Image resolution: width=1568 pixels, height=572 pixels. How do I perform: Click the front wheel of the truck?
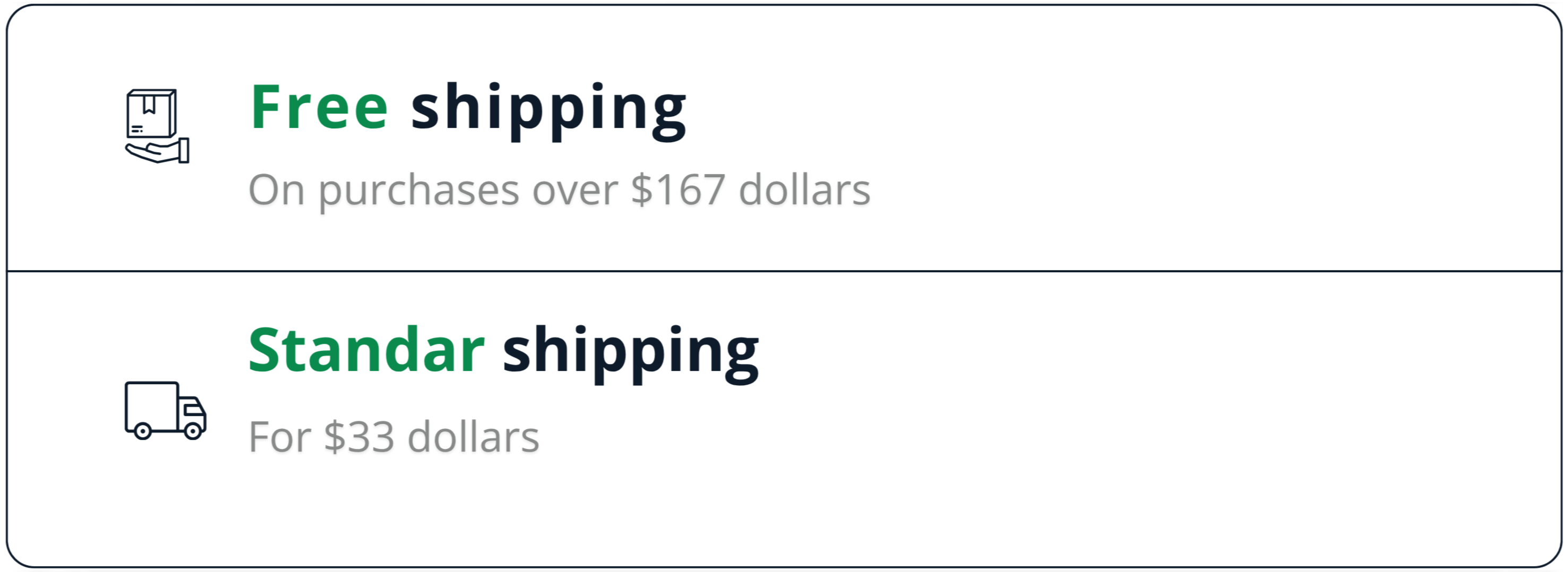(193, 431)
